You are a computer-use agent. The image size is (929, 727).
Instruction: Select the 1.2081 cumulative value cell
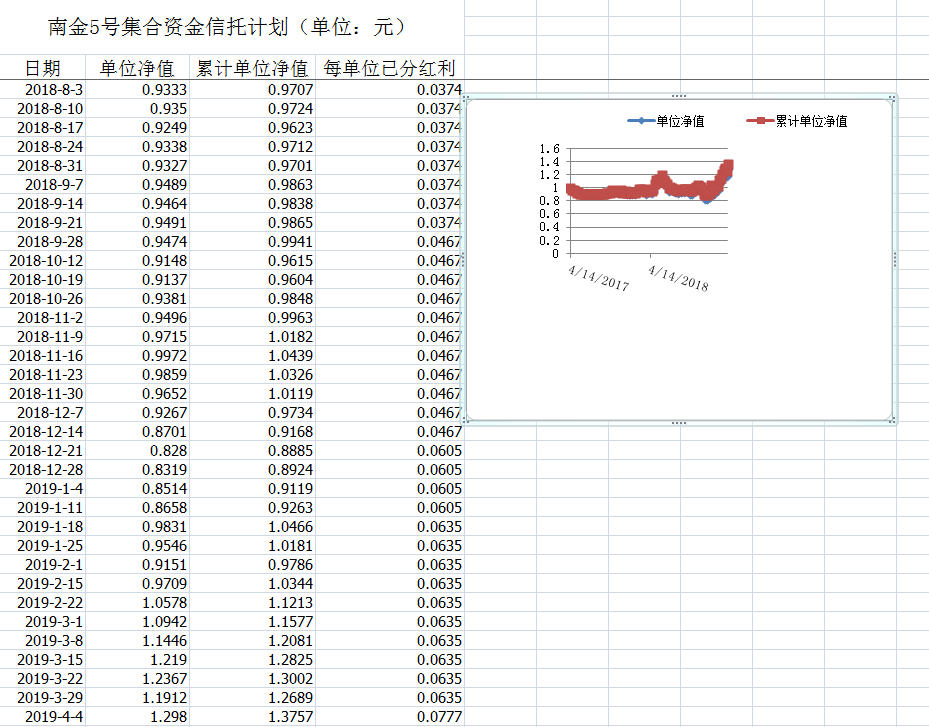(252, 640)
